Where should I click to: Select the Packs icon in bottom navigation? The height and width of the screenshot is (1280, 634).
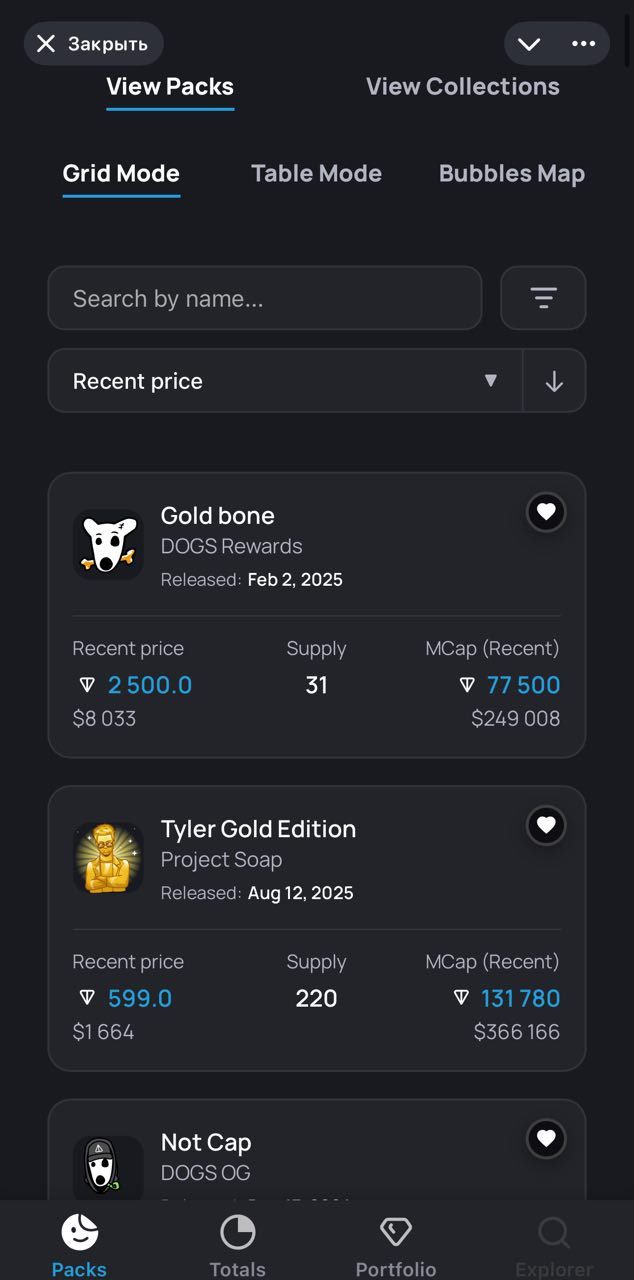click(x=79, y=1232)
